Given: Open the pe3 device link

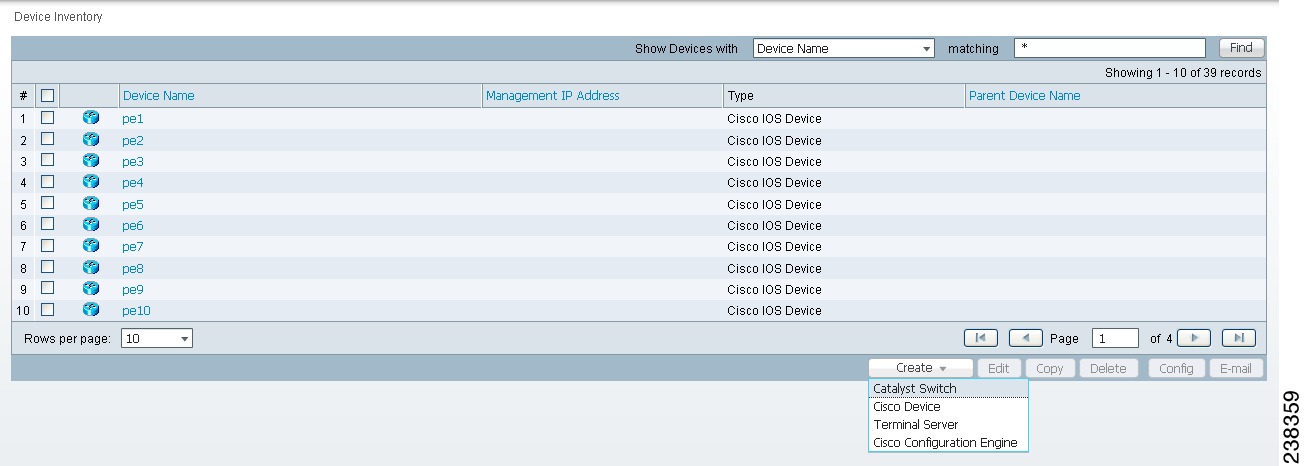Looking at the screenshot, I should tap(133, 161).
